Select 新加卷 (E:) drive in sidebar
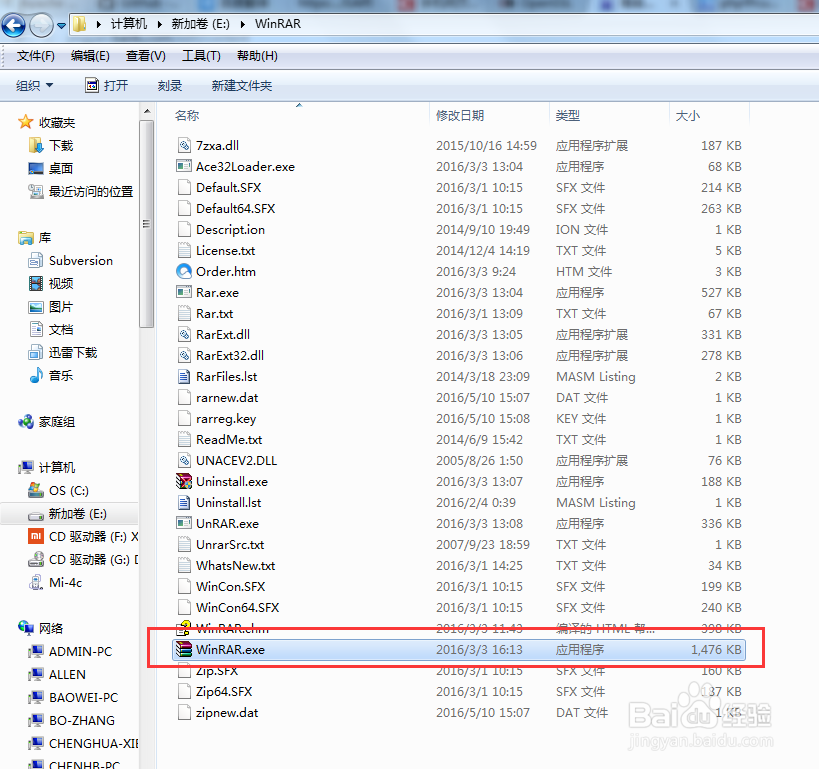819x769 pixels. coord(67,514)
